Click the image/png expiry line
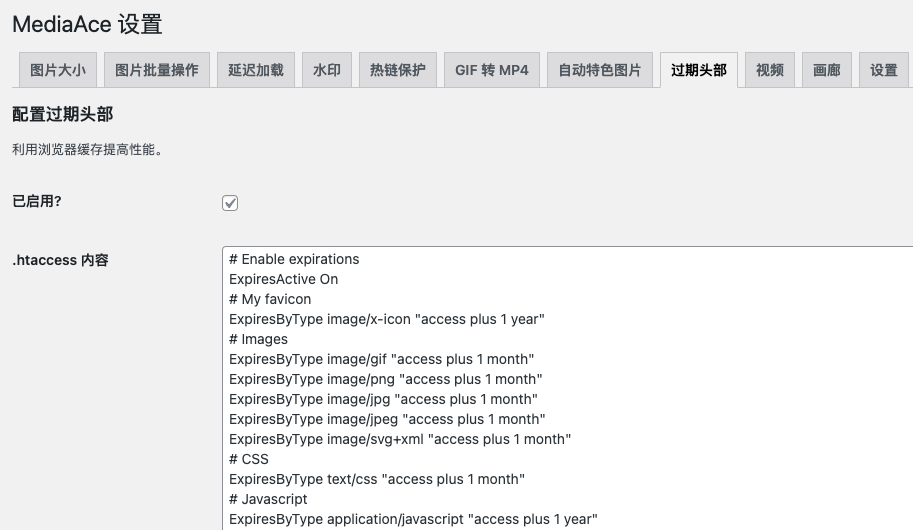This screenshot has height=530, width=913. coord(385,379)
